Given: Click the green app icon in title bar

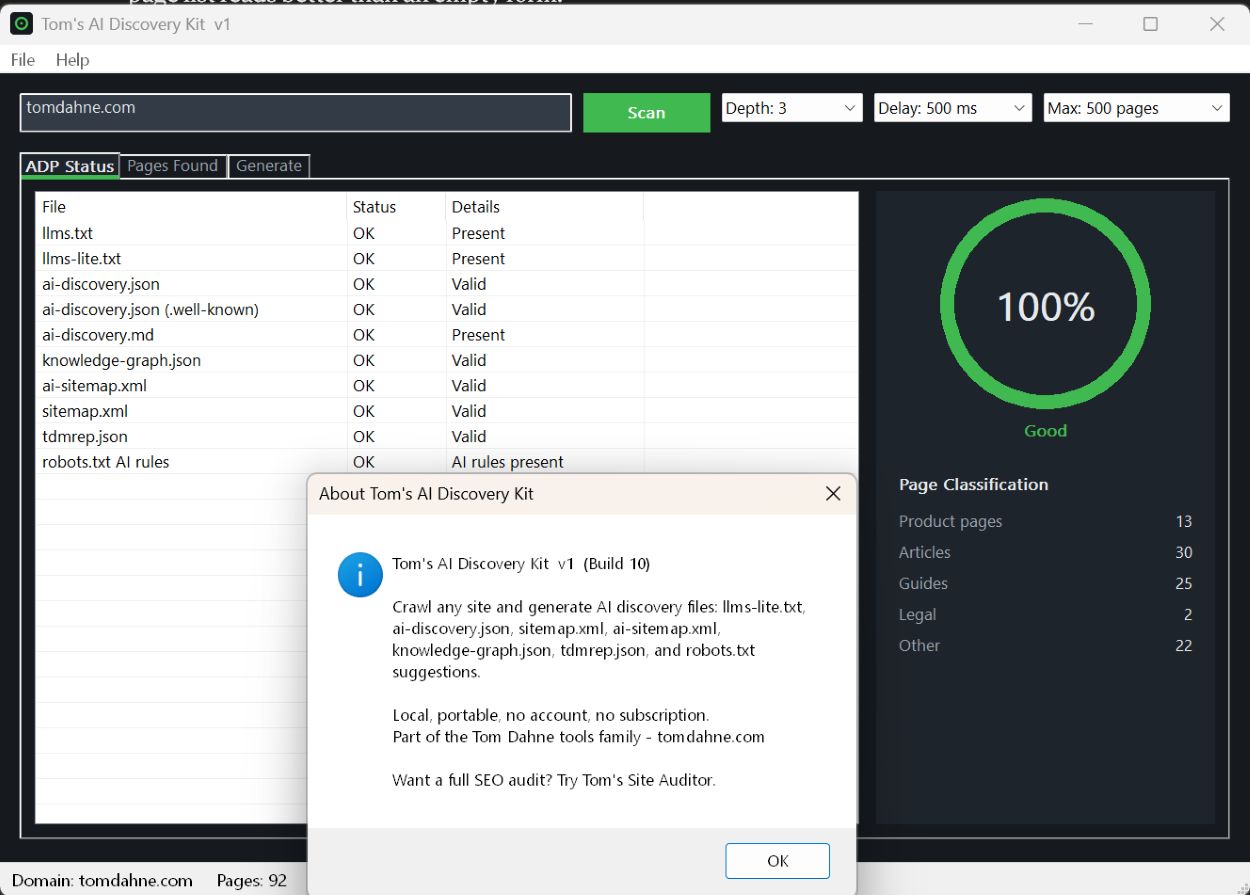Looking at the screenshot, I should click(x=20, y=23).
